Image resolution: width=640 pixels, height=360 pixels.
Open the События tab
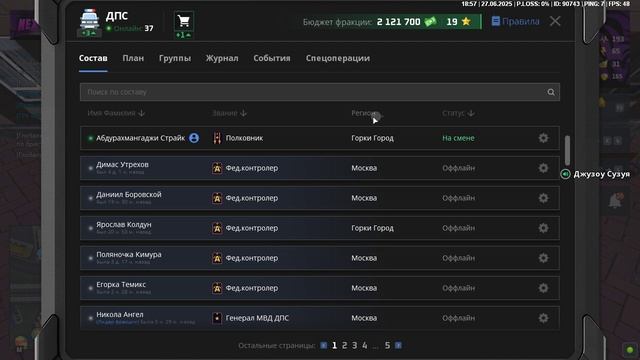tap(272, 58)
